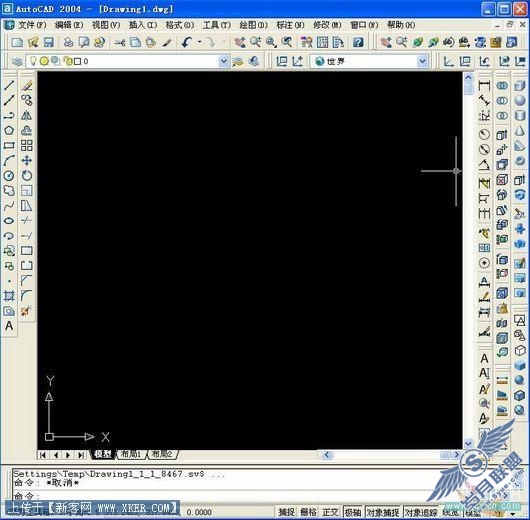Open the 编辑(E) menu

(x=69, y=25)
